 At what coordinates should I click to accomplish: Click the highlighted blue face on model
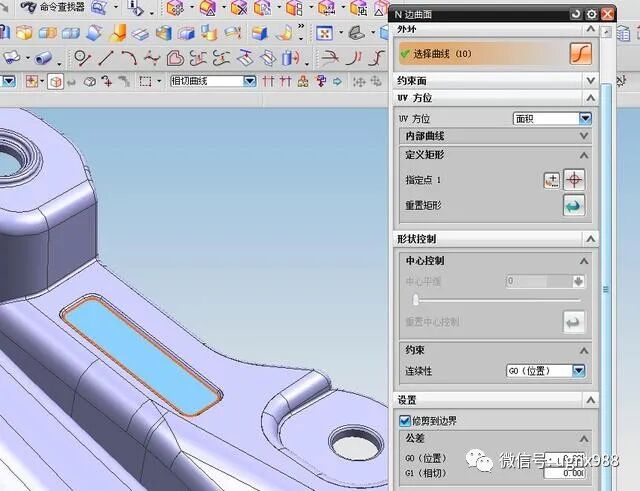tap(142, 357)
